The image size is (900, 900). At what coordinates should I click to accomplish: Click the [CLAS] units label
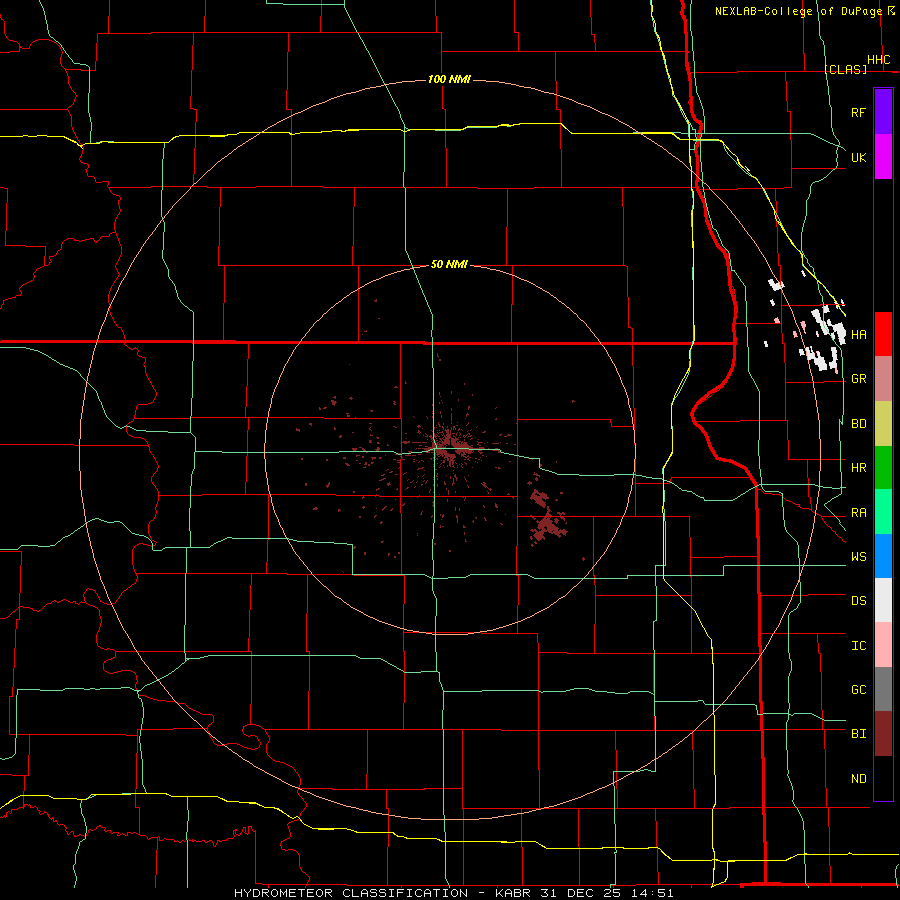point(845,69)
